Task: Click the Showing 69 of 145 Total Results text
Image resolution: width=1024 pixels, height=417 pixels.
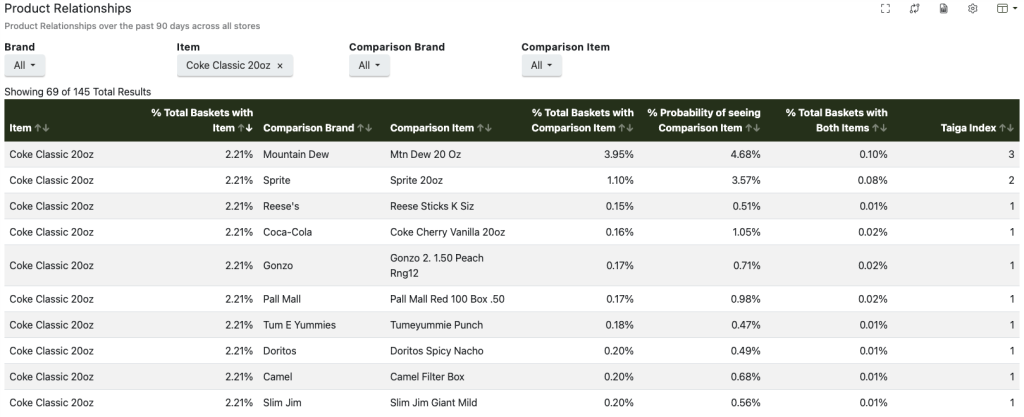Action: (78, 92)
